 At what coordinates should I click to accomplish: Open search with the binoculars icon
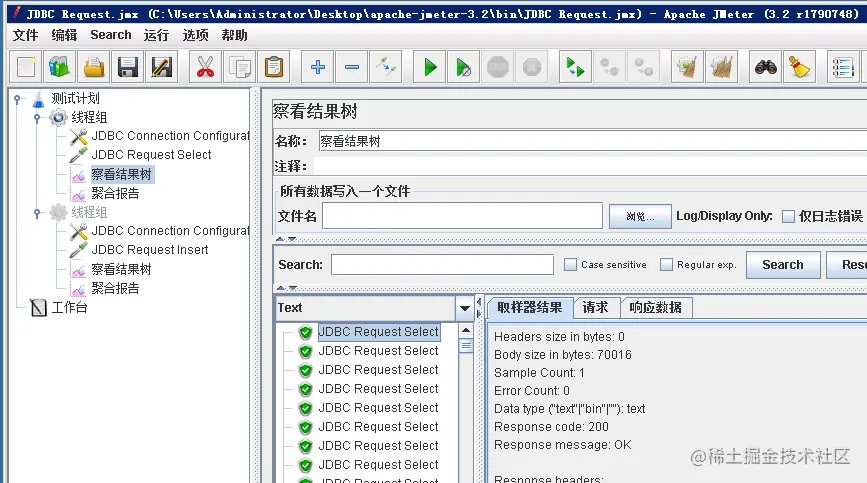(765, 67)
